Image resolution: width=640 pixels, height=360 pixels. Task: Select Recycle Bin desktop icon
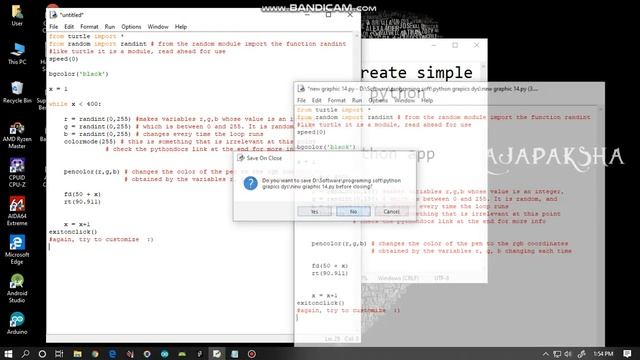click(x=17, y=92)
